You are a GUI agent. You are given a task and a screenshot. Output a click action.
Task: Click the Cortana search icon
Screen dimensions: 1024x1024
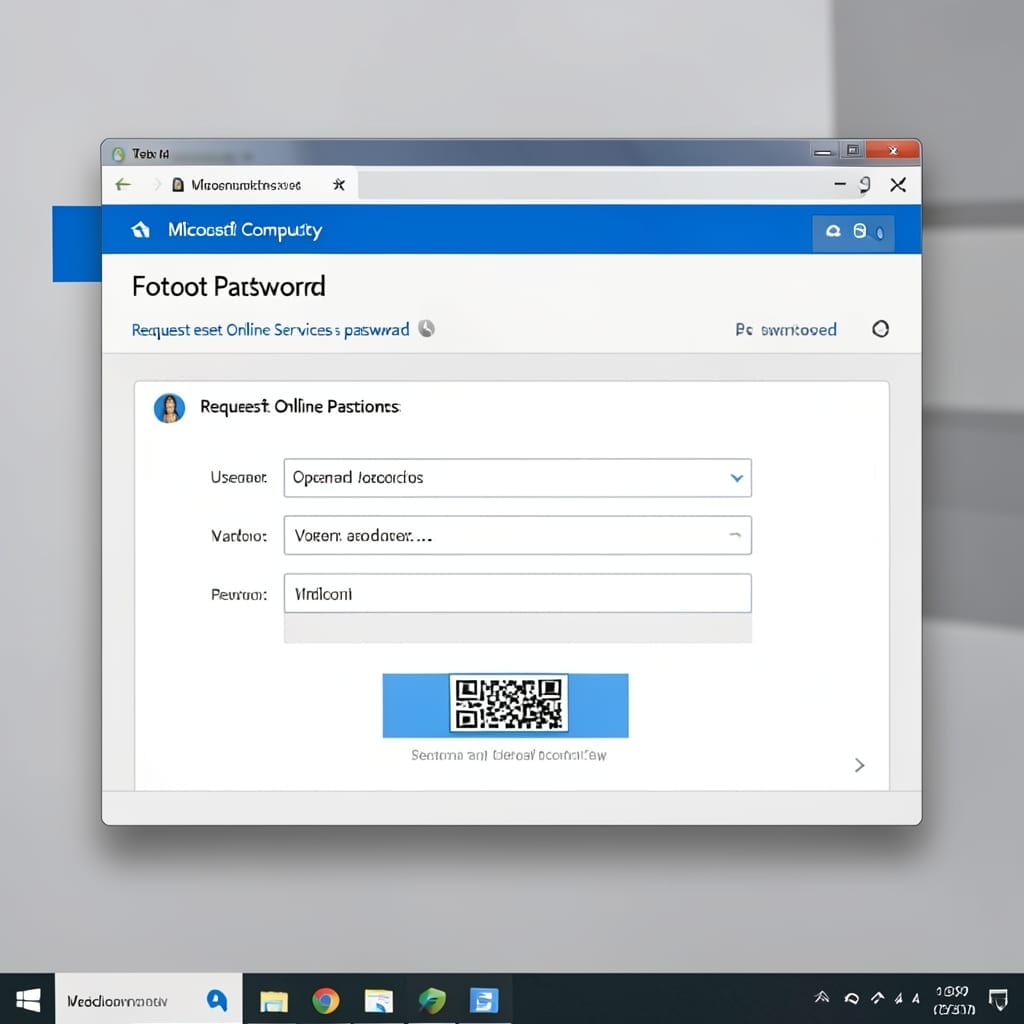click(x=217, y=1000)
